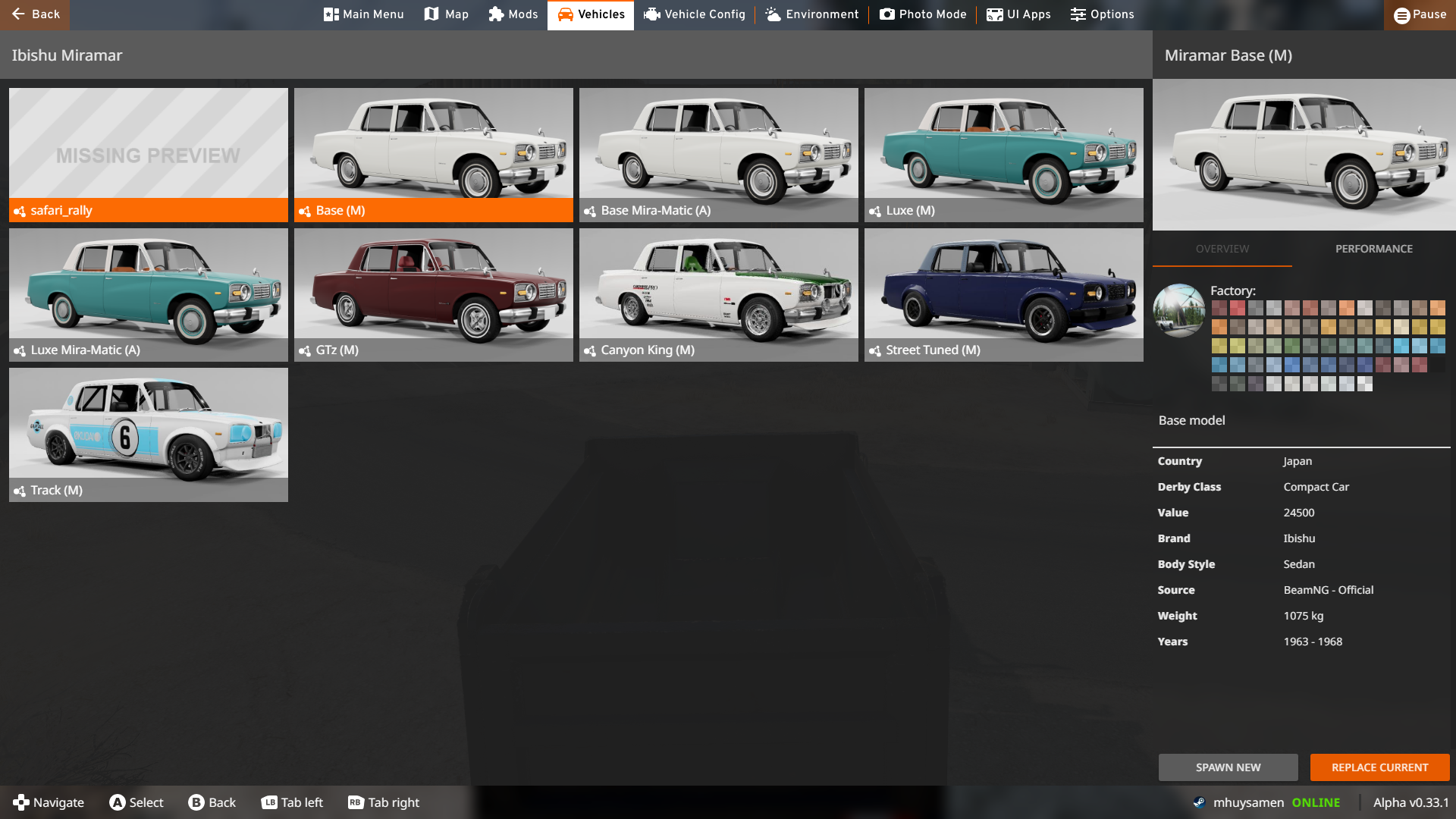
Task: Click the UI Apps icon
Action: pos(994,14)
